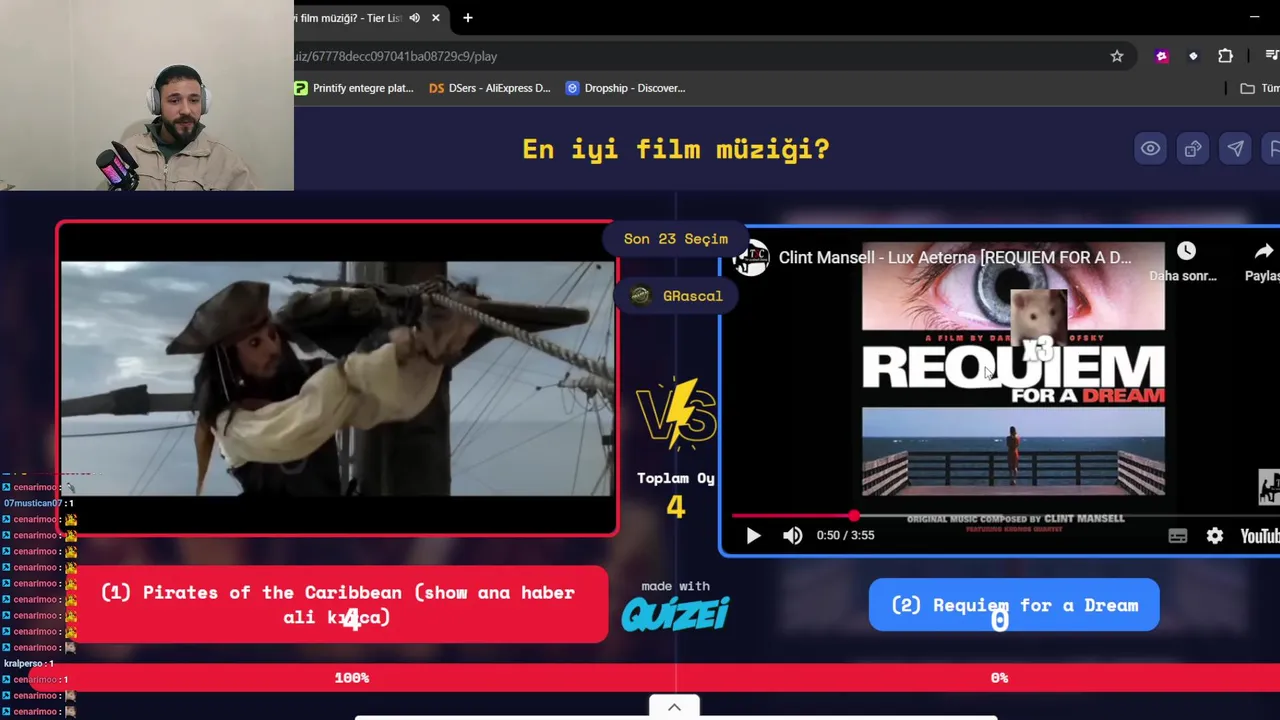Open the Printify entegre plat... bookmark
The image size is (1280, 720).
(354, 88)
